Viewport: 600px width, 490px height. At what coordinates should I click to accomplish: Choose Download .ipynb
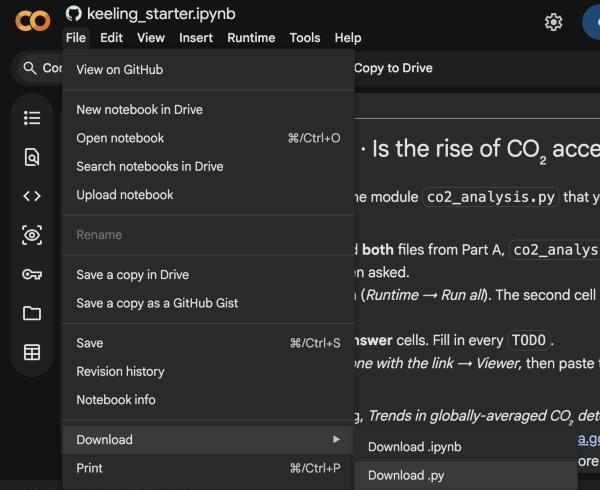point(466,447)
